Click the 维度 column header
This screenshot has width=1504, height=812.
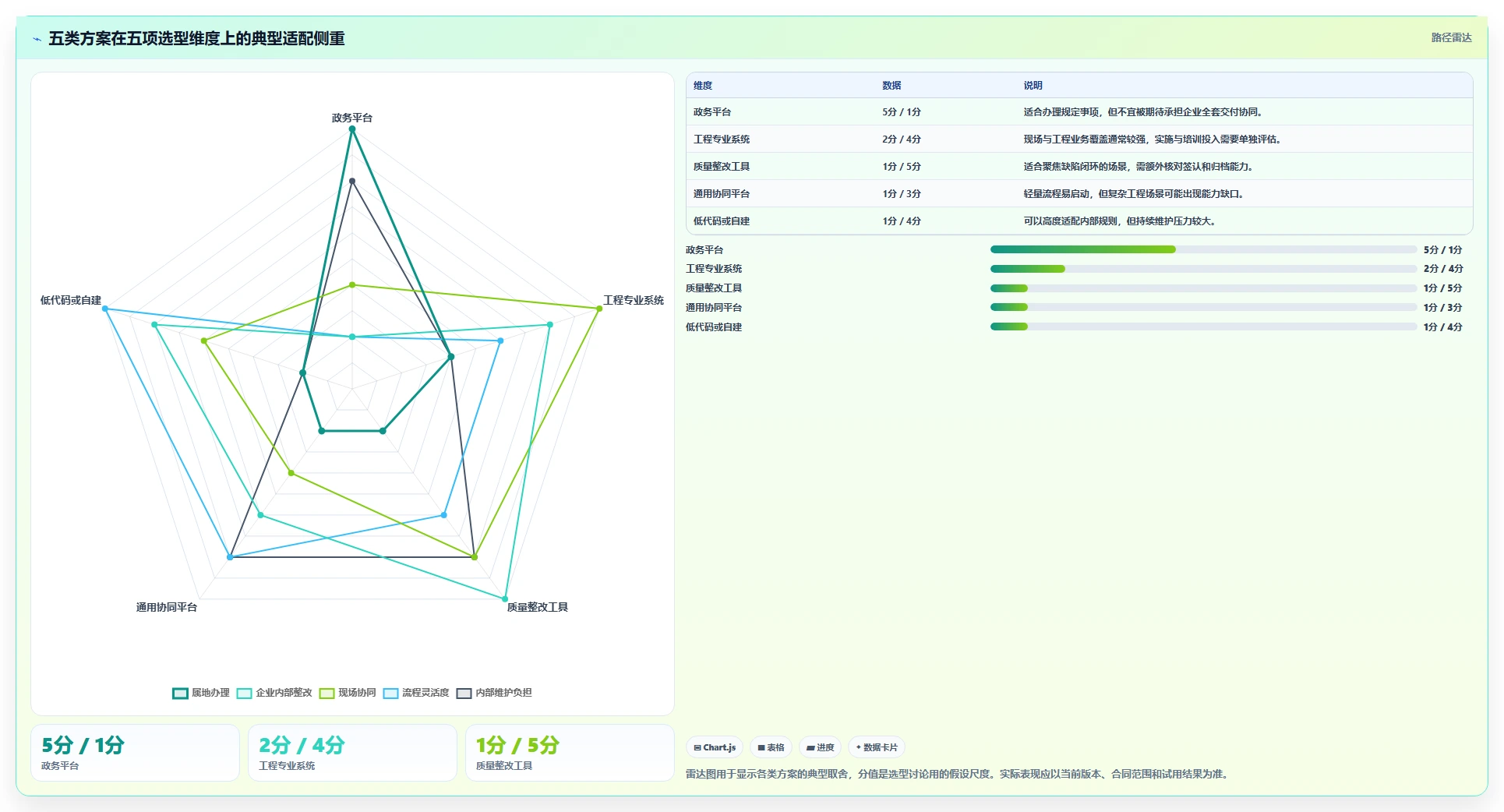click(703, 86)
